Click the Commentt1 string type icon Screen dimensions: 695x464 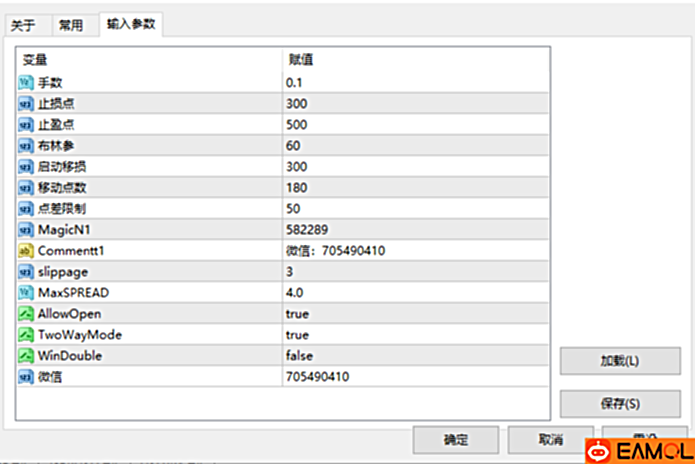coord(27,251)
